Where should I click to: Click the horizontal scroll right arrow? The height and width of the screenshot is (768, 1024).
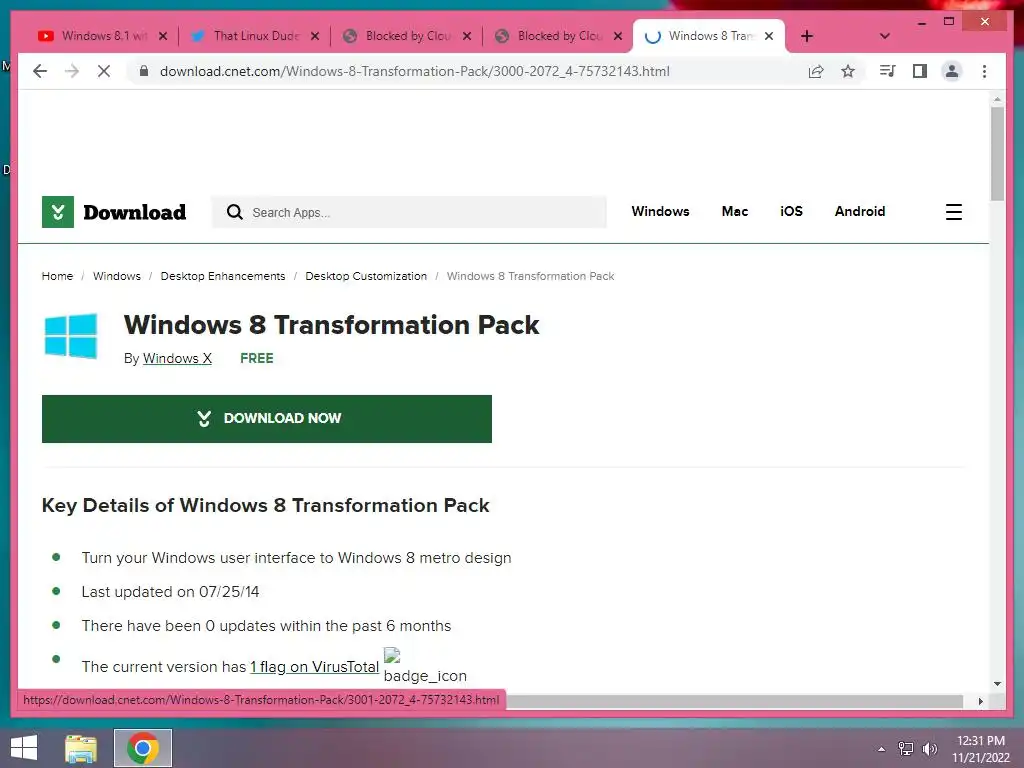pos(980,701)
